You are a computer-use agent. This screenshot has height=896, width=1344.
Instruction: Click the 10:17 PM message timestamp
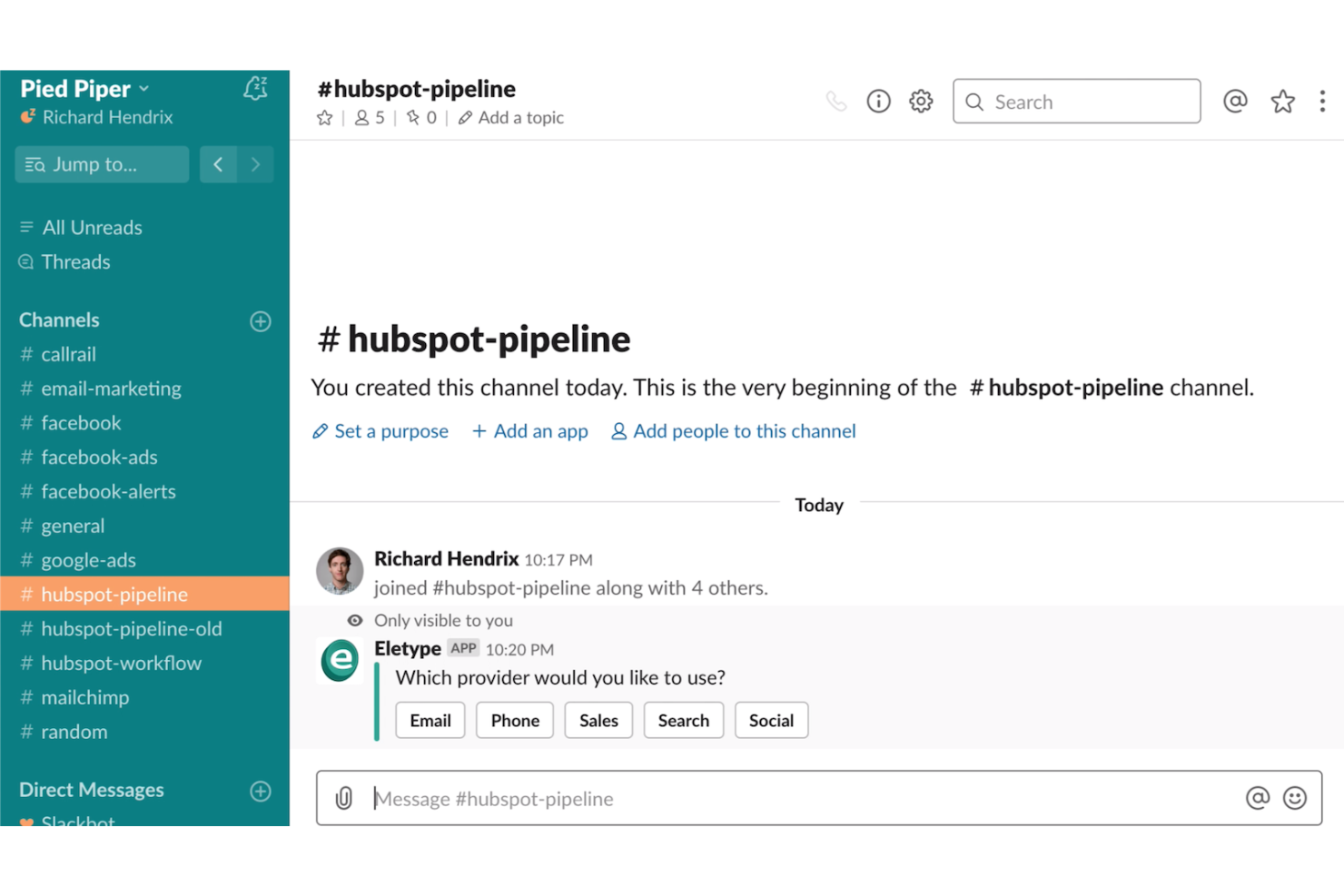[558, 561]
